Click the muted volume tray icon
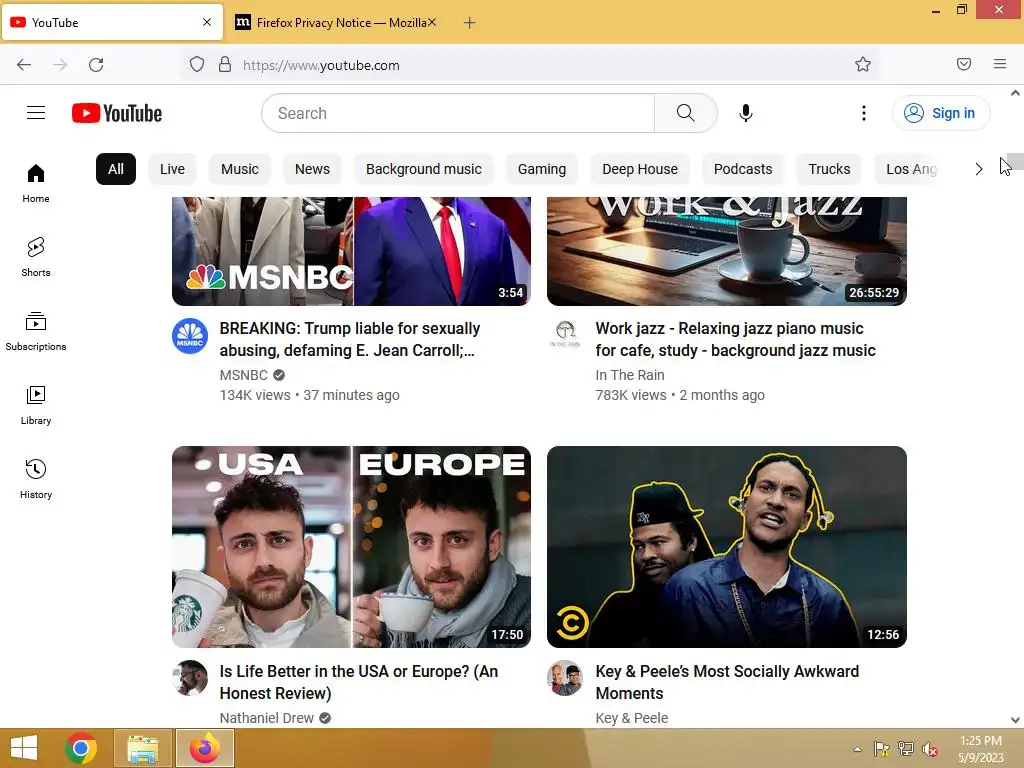Viewport: 1024px width, 768px height. click(929, 749)
